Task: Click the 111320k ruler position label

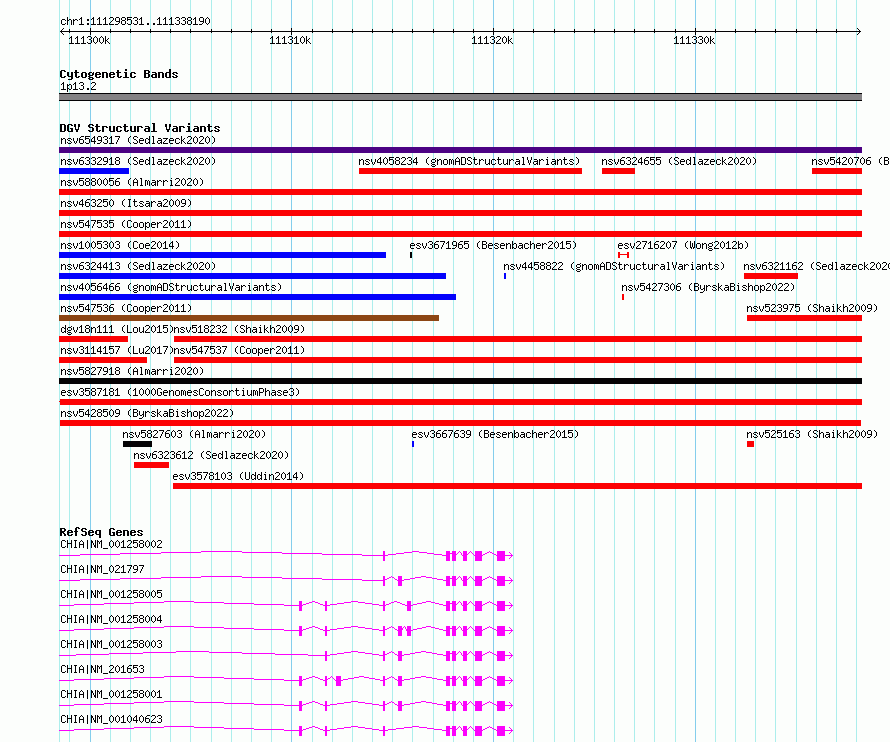Action: [x=492, y=40]
